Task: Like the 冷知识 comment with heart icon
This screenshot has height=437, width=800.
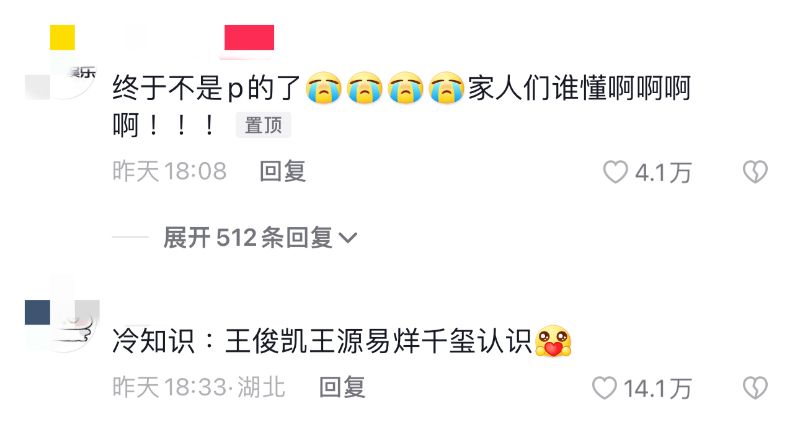Action: point(604,388)
